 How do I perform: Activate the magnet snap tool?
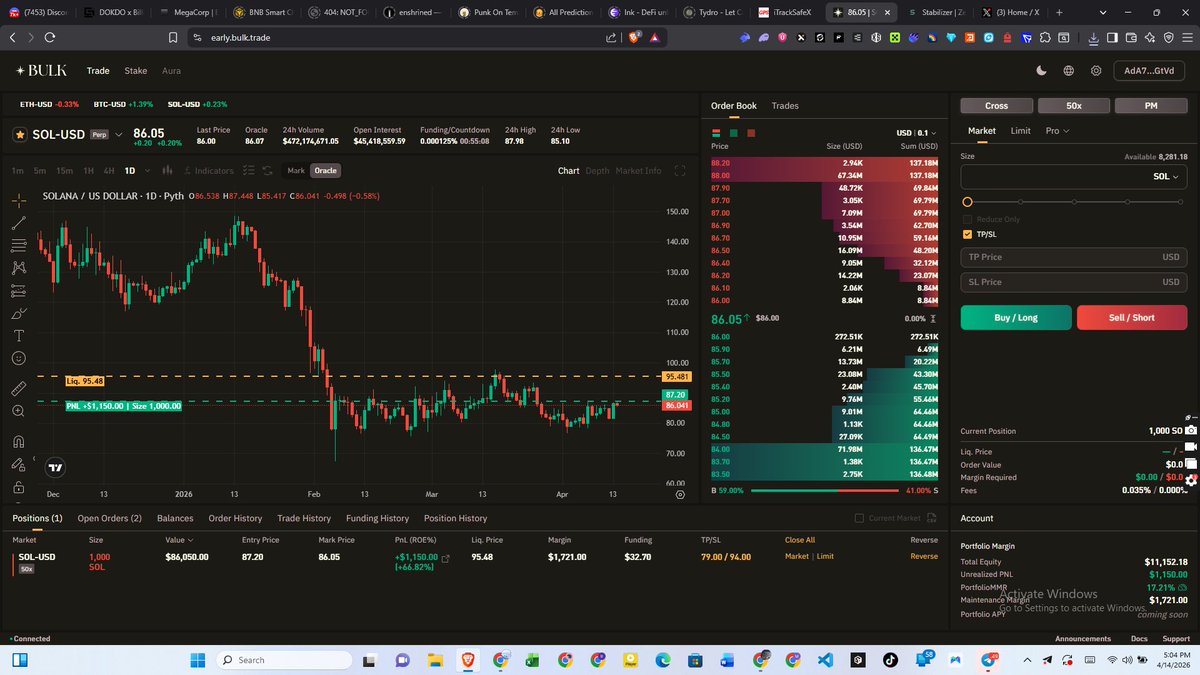19,441
